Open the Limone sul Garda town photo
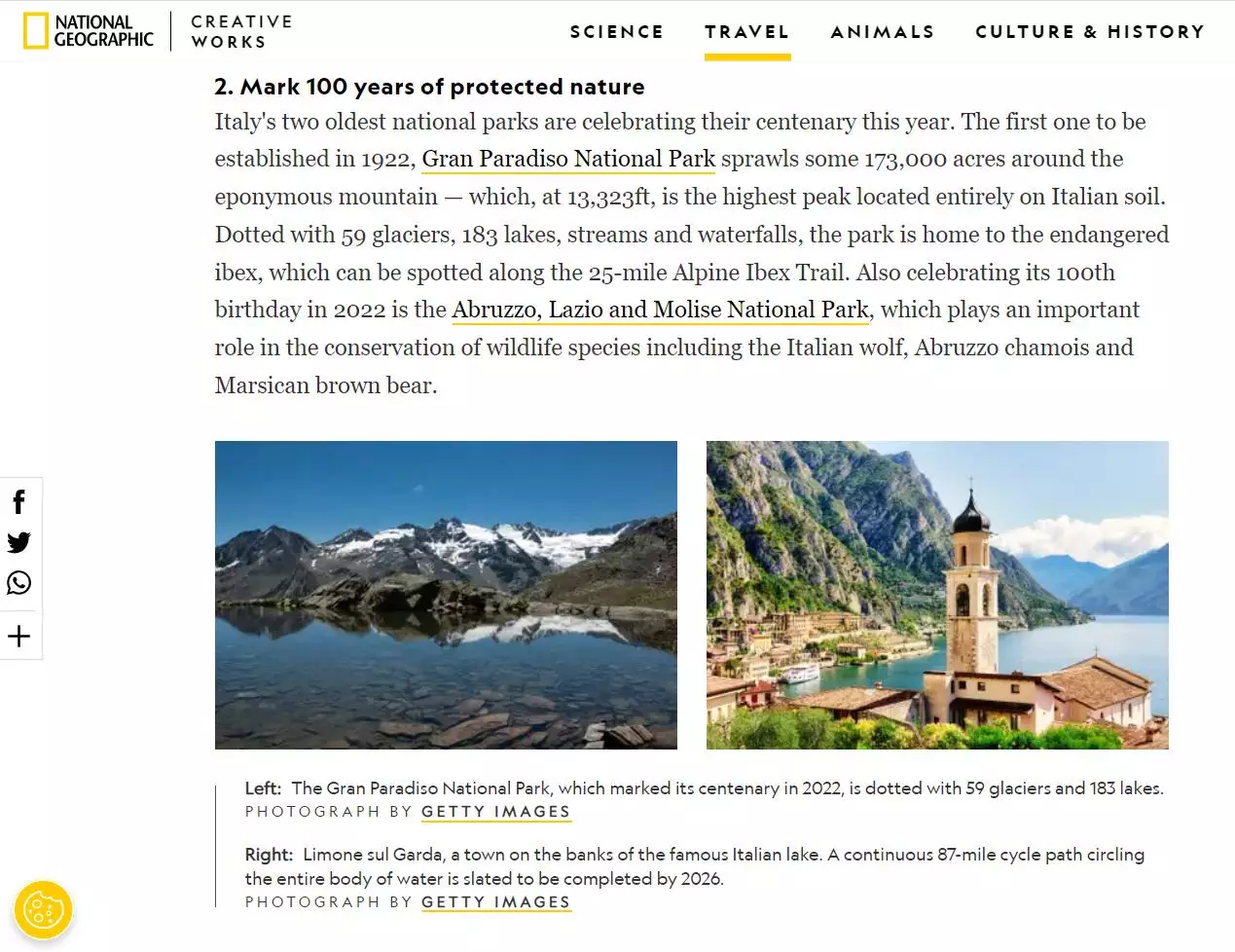 pos(937,595)
